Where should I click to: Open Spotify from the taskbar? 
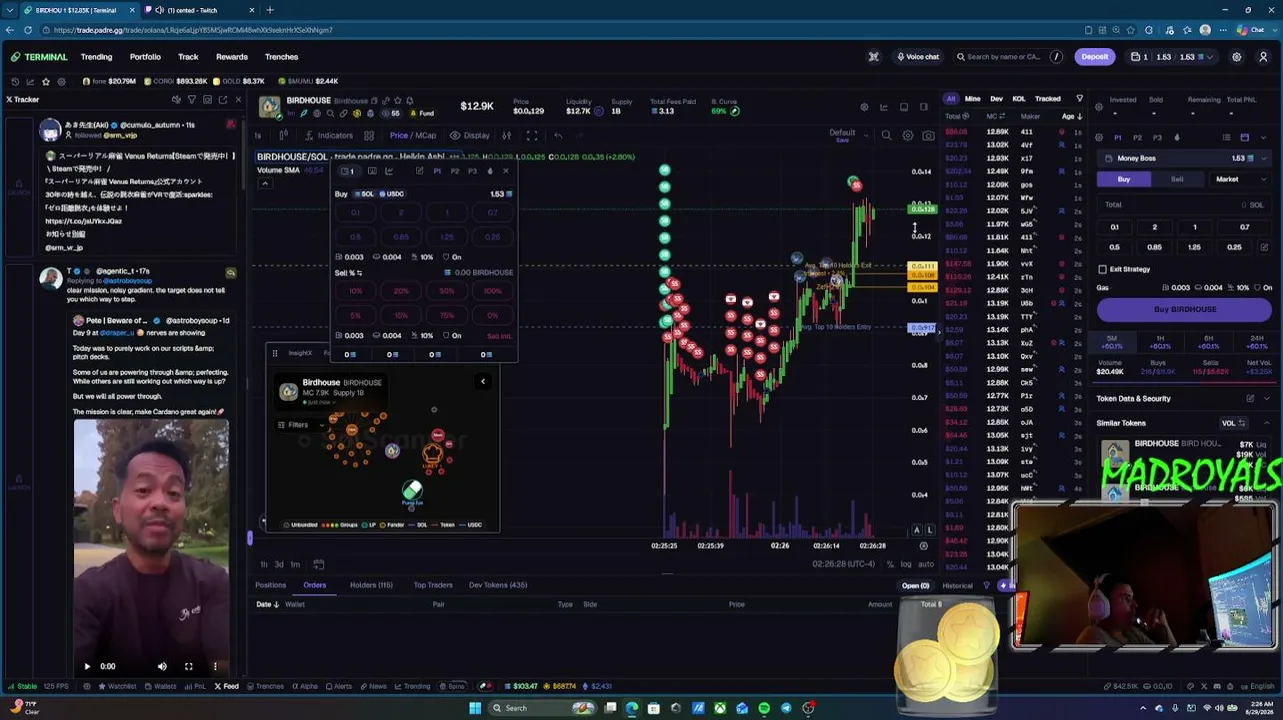[764, 708]
